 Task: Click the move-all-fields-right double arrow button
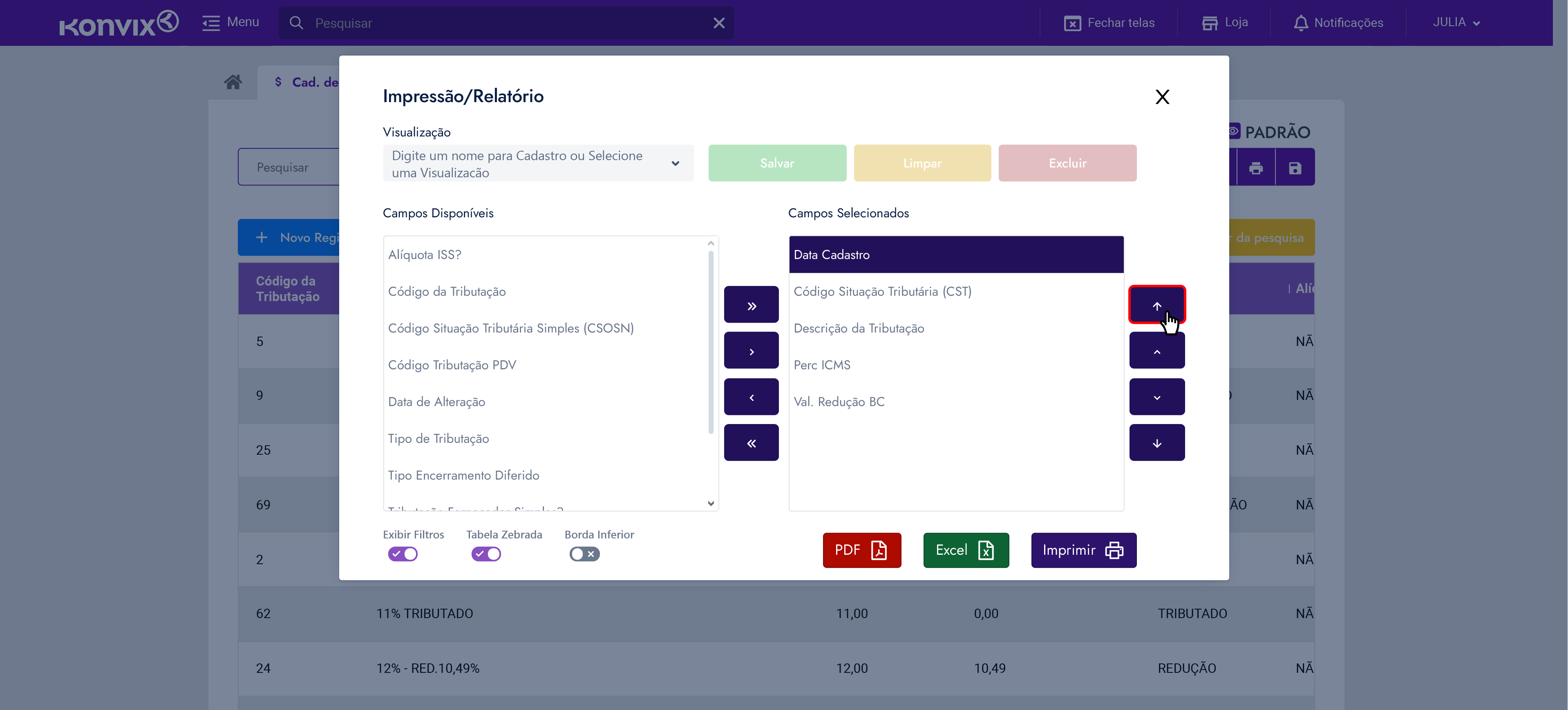751,306
